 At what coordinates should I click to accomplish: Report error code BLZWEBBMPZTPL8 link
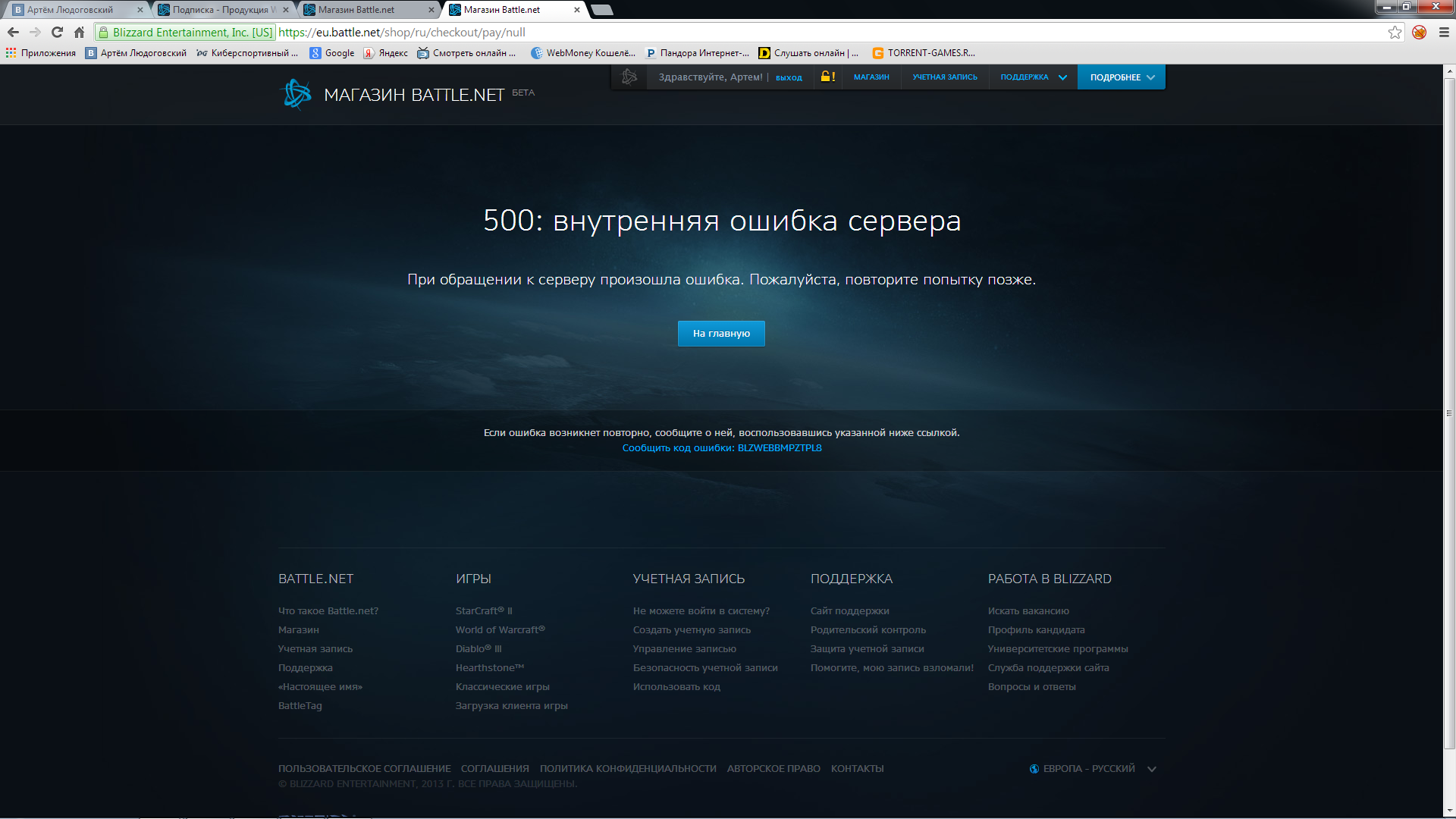click(x=722, y=448)
